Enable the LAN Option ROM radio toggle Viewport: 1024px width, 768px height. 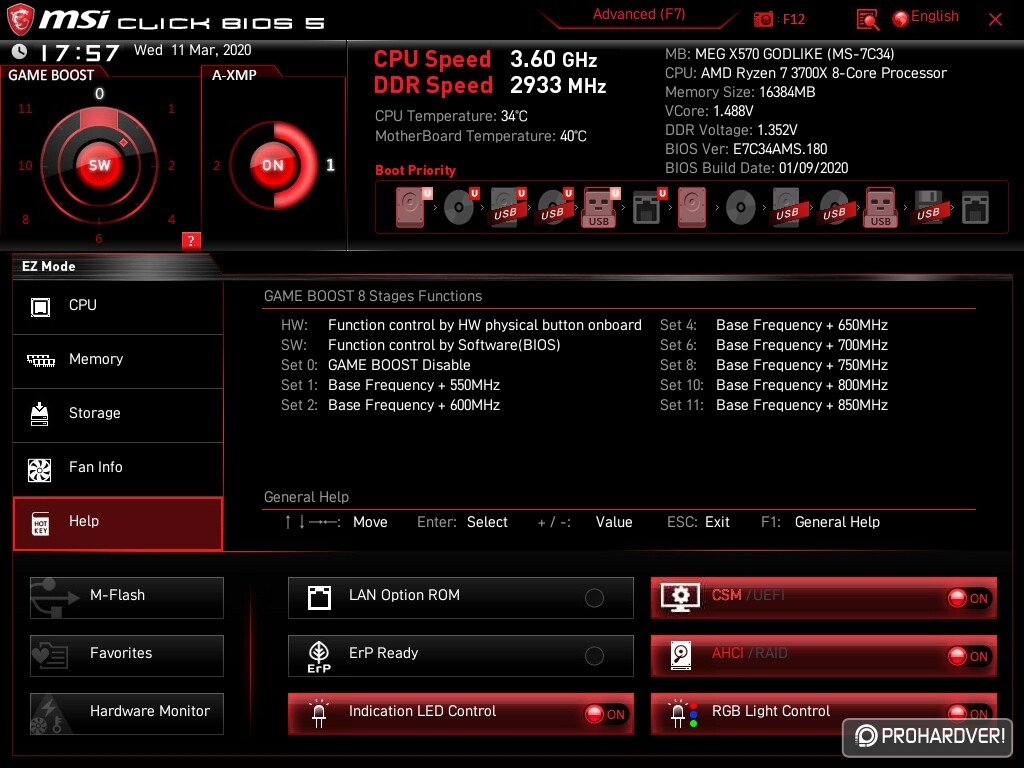(x=594, y=598)
